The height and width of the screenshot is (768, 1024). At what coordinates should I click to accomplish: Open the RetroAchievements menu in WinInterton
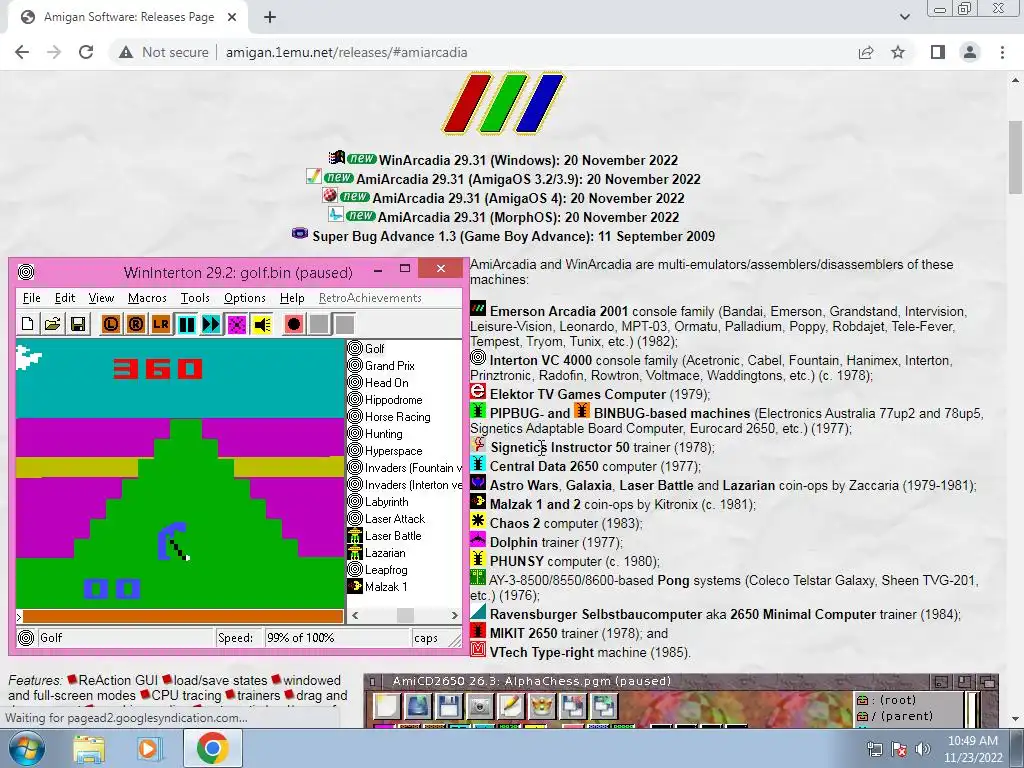coord(370,298)
